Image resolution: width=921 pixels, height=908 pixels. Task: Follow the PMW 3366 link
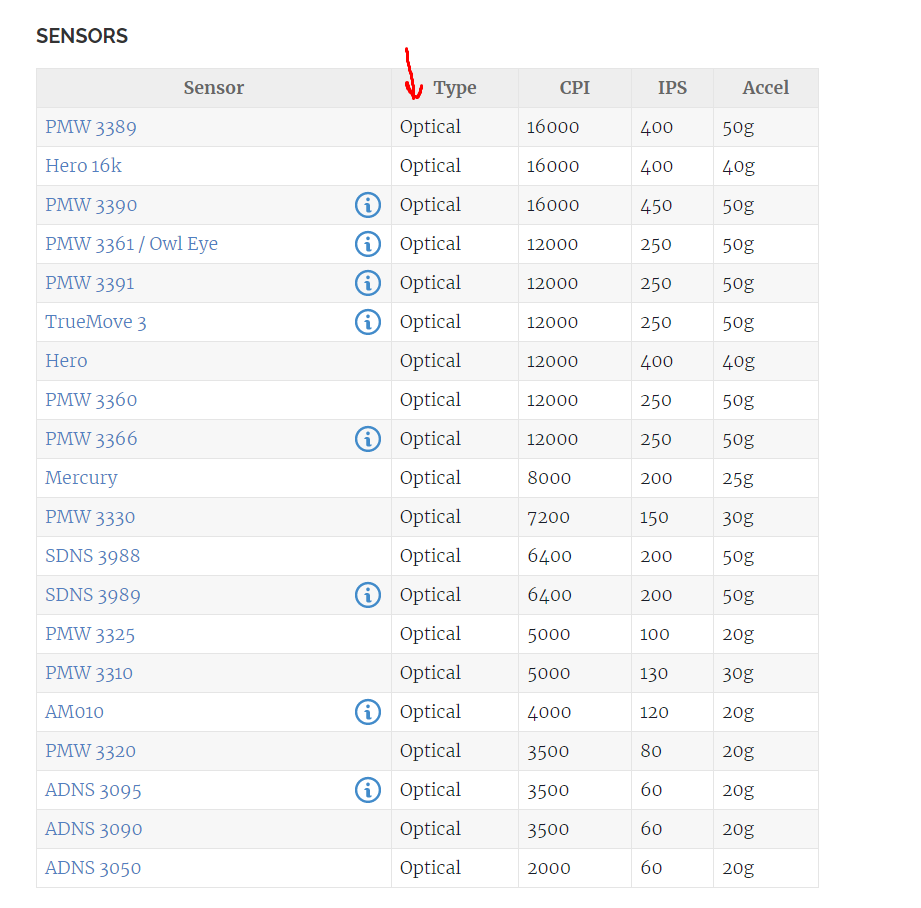(x=91, y=439)
